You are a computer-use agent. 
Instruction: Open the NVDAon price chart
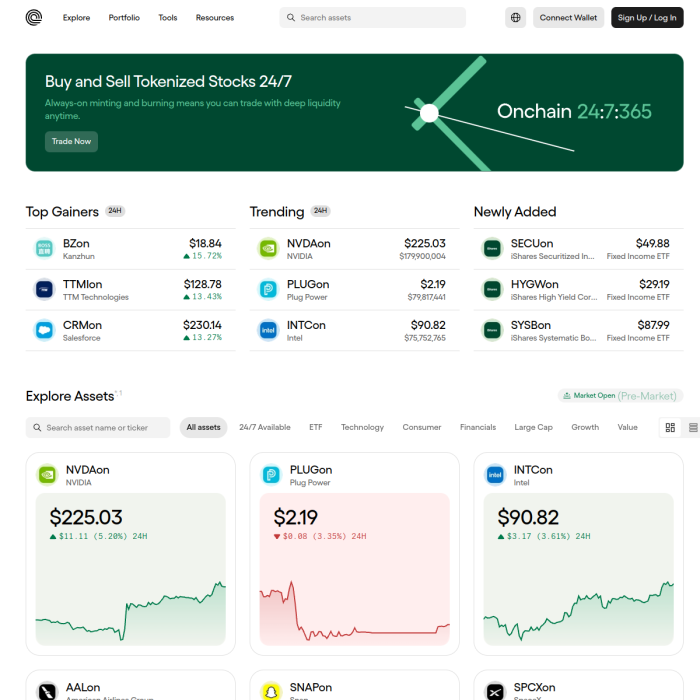131,569
